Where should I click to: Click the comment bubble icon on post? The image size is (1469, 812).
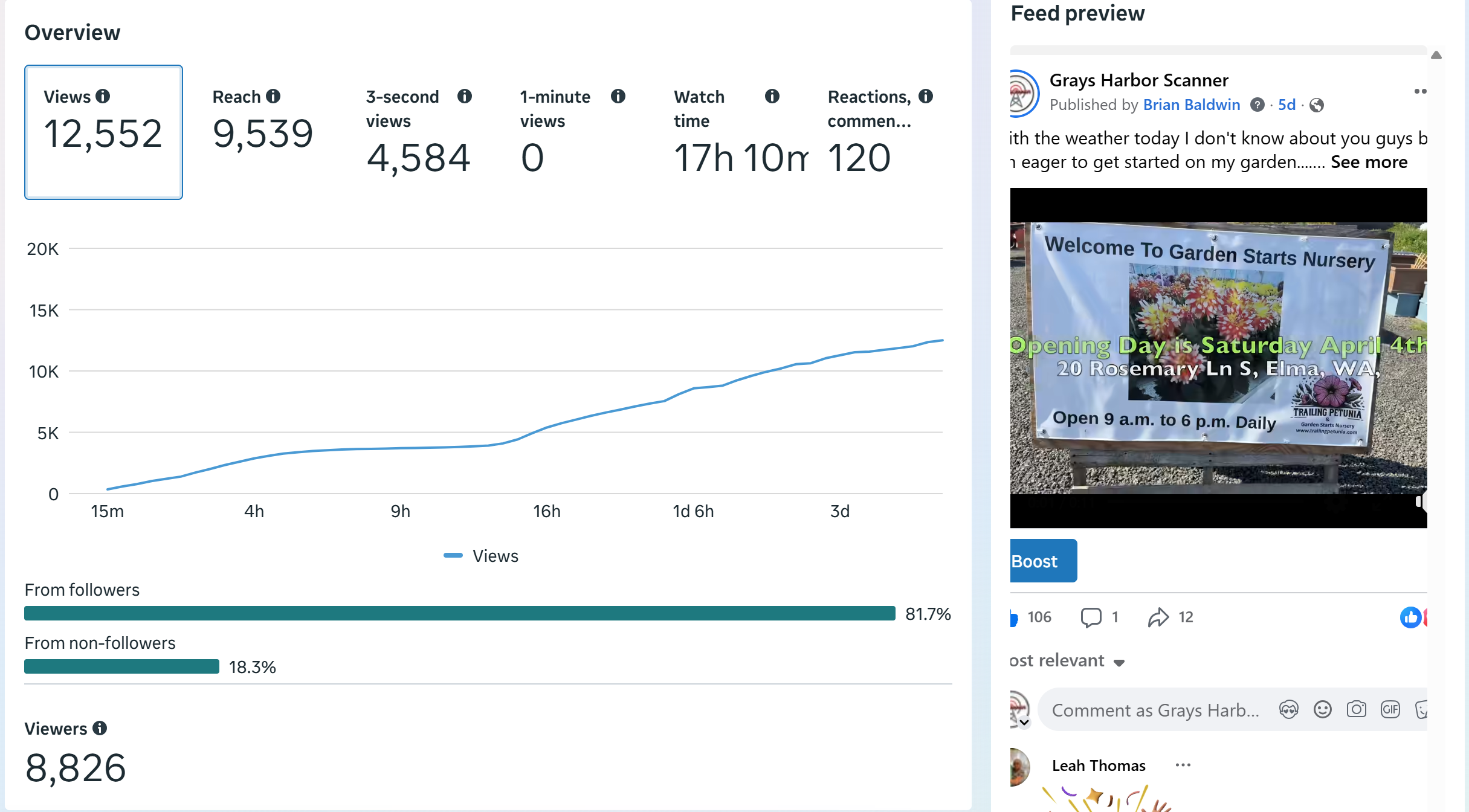pos(1091,617)
